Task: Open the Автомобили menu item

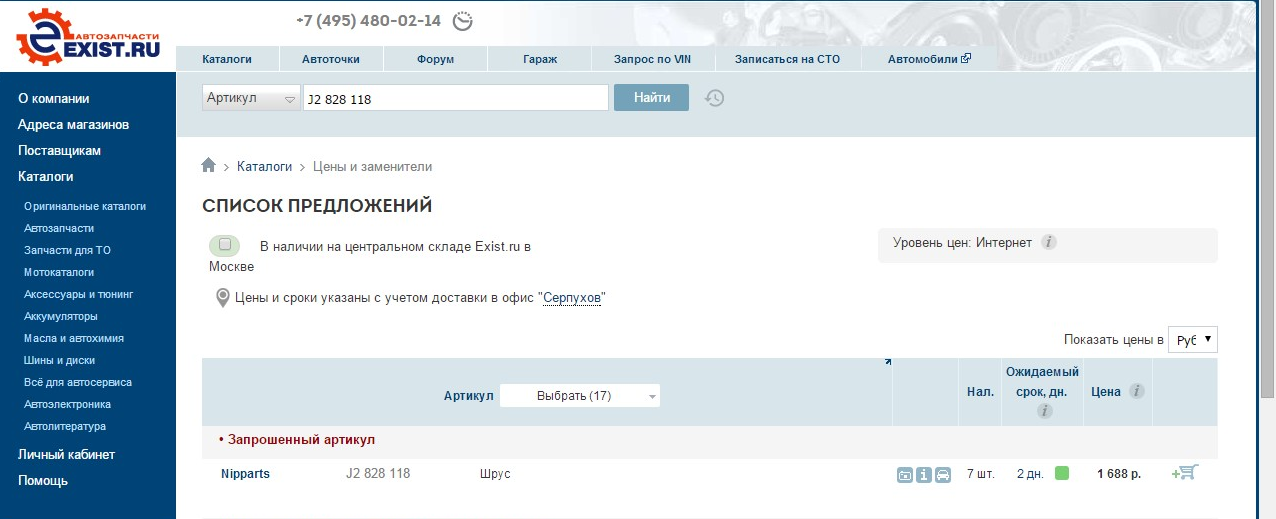Action: pos(923,59)
